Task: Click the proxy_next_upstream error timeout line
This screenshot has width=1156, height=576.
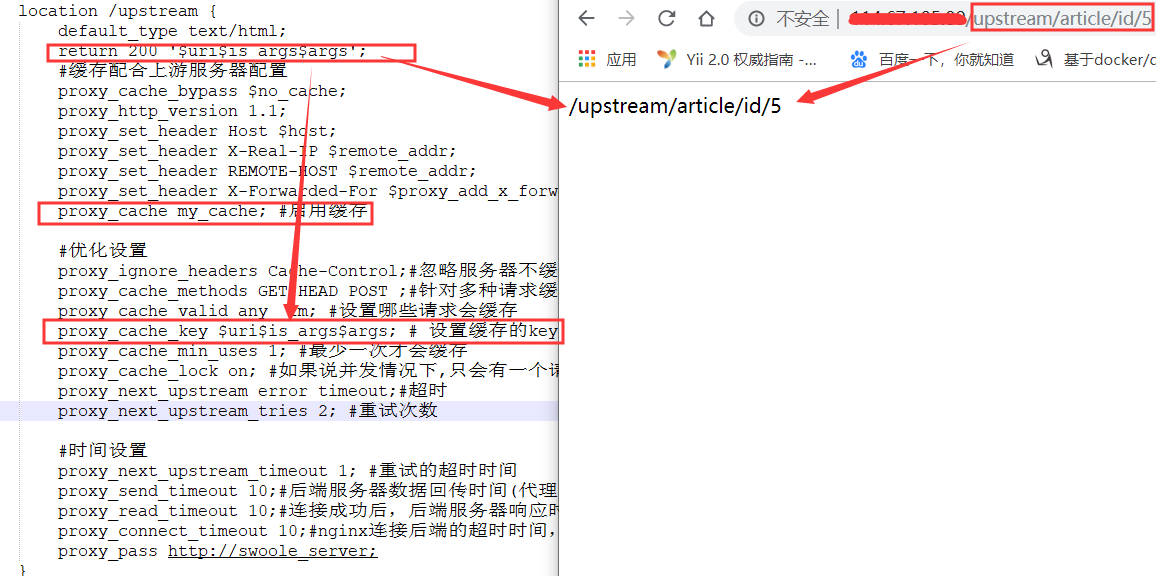Action: [252, 391]
